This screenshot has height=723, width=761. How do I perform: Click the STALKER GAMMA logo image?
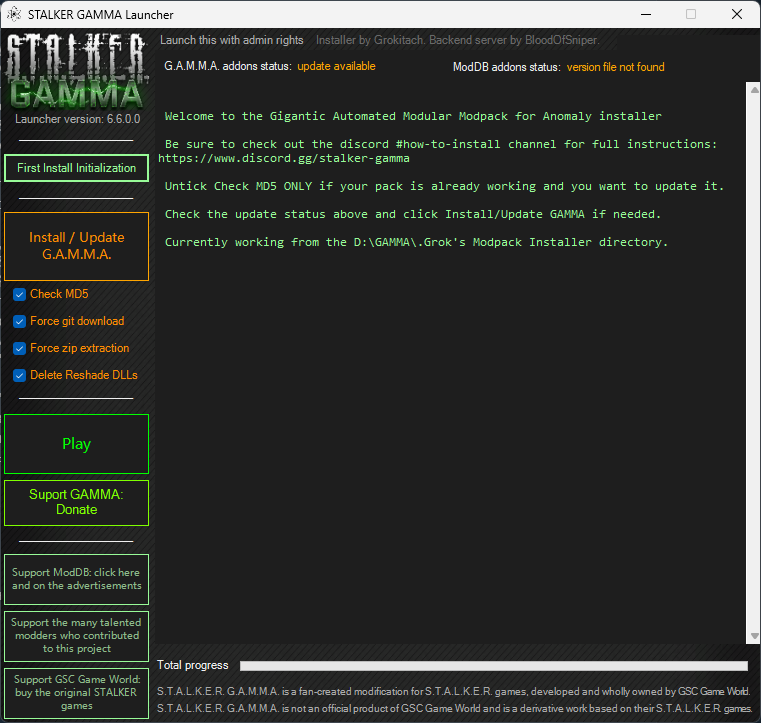(76, 71)
